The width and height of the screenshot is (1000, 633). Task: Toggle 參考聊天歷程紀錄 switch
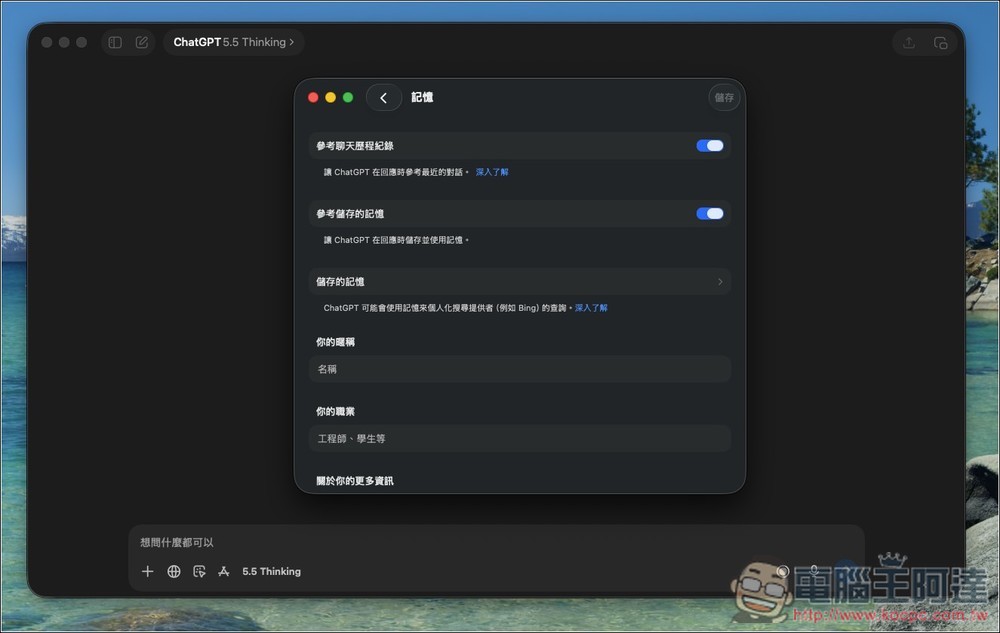(x=710, y=145)
